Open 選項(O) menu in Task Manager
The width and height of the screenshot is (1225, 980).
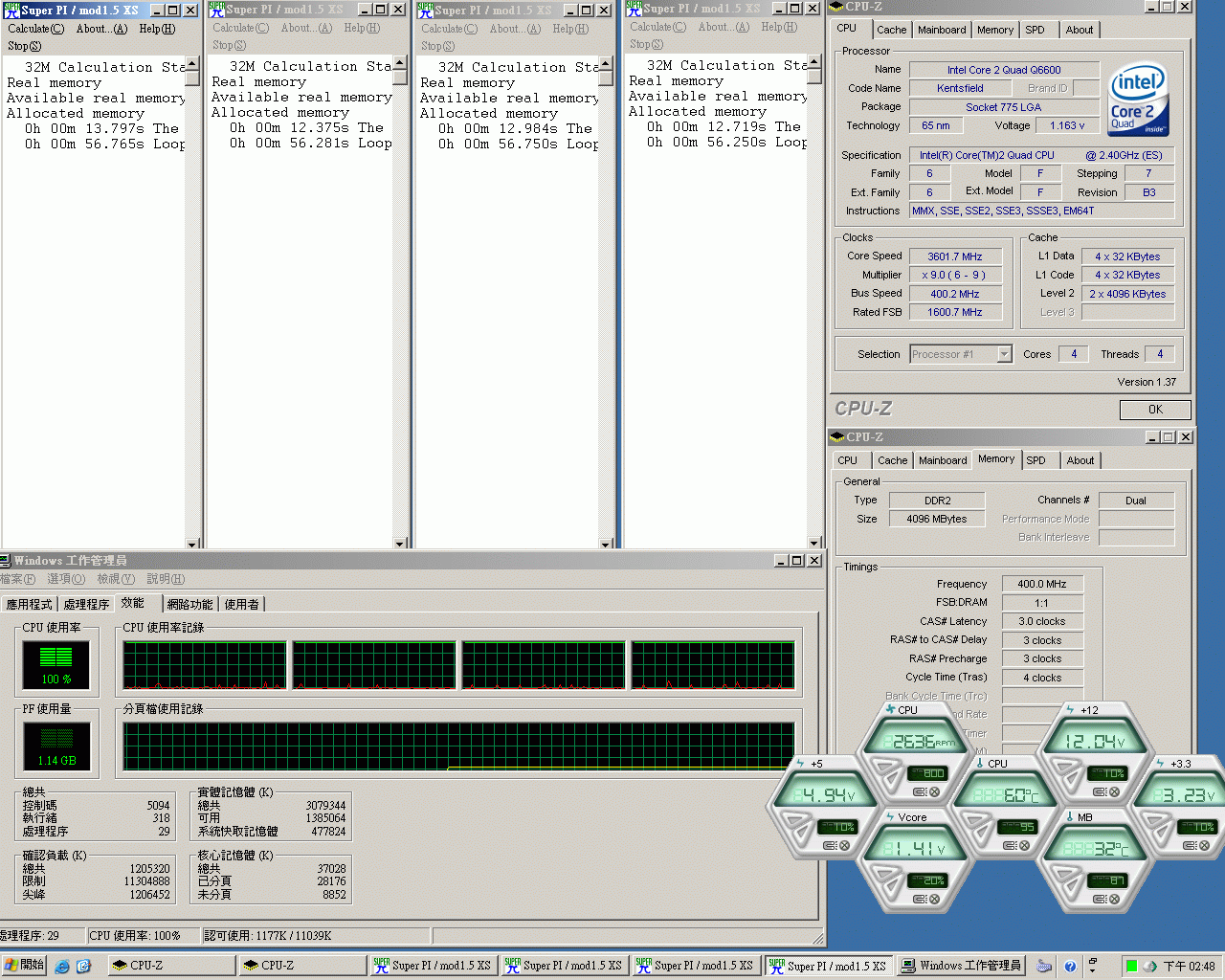click(65, 579)
